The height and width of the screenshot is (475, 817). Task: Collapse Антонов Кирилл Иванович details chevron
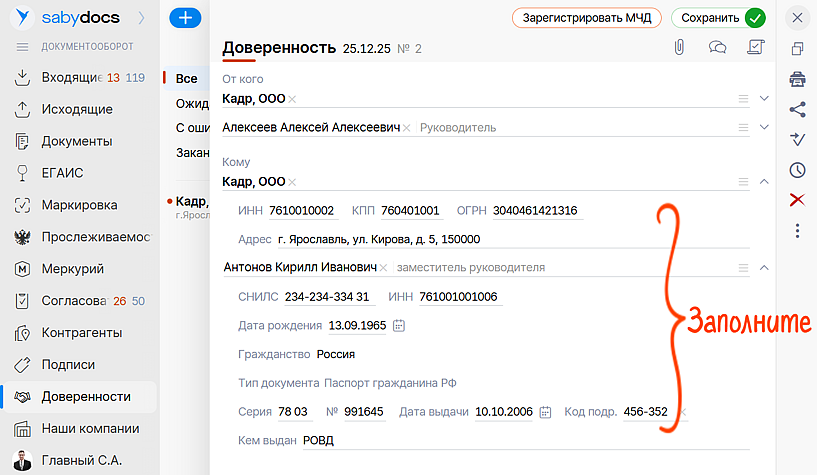tap(764, 267)
